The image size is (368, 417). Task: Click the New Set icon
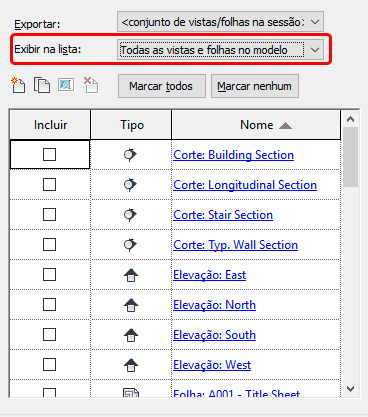[18, 85]
